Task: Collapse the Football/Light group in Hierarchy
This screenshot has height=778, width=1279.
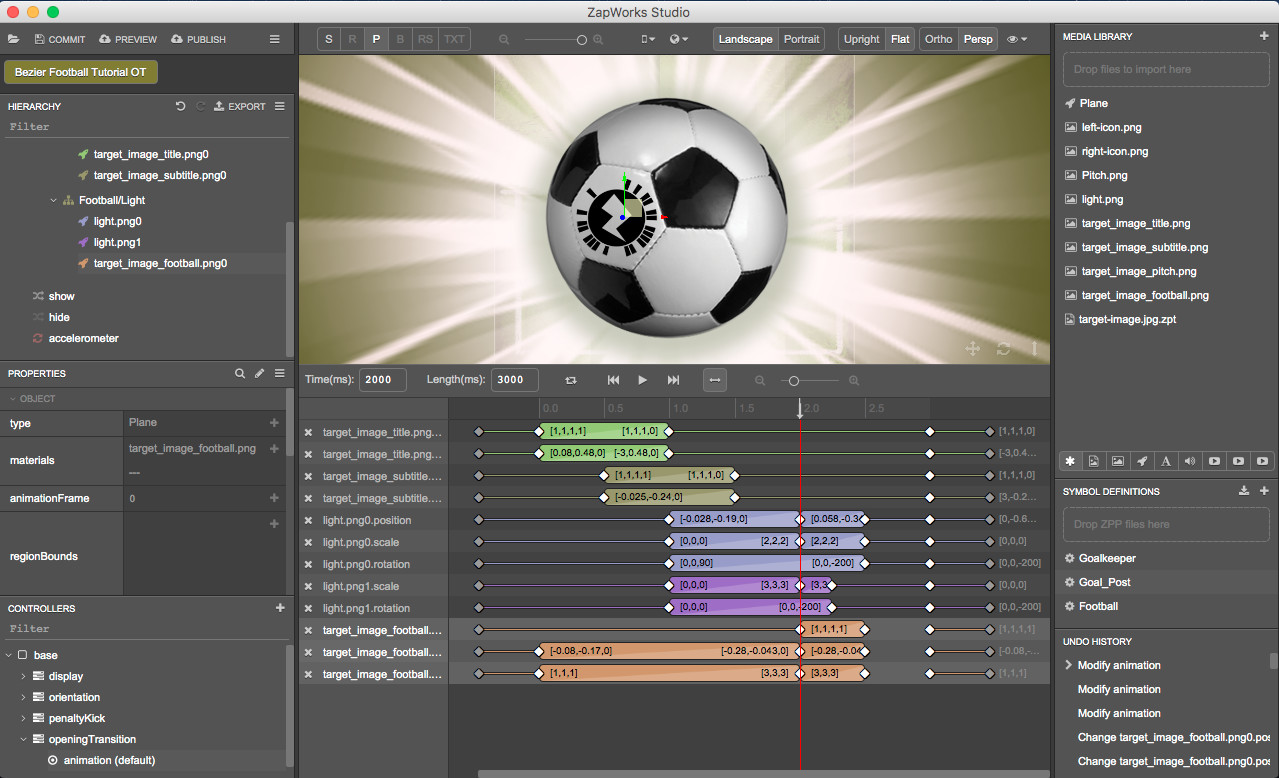Action: [53, 199]
